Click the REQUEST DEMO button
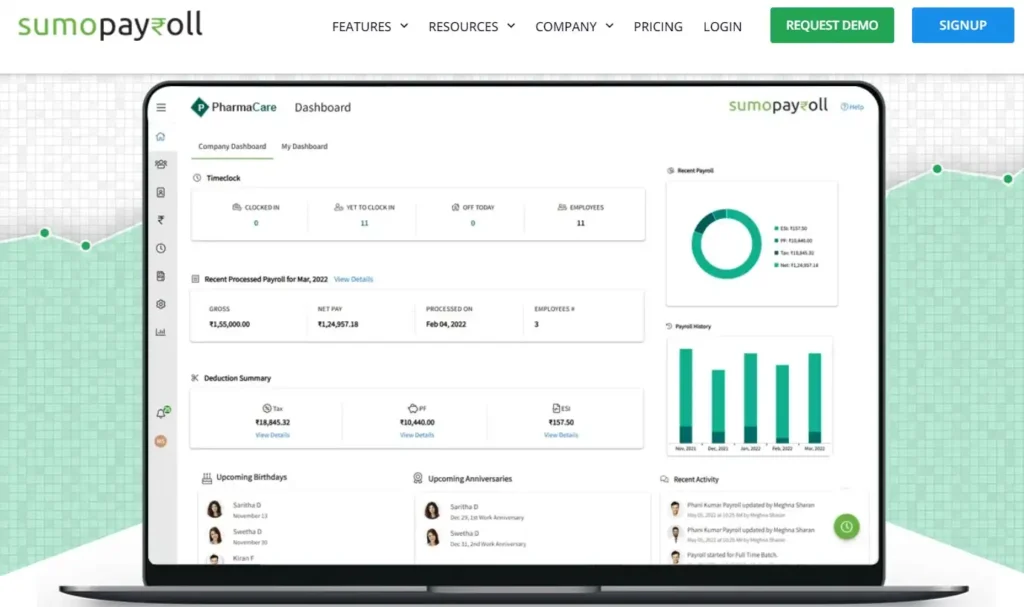The height and width of the screenshot is (607, 1024). [832, 25]
